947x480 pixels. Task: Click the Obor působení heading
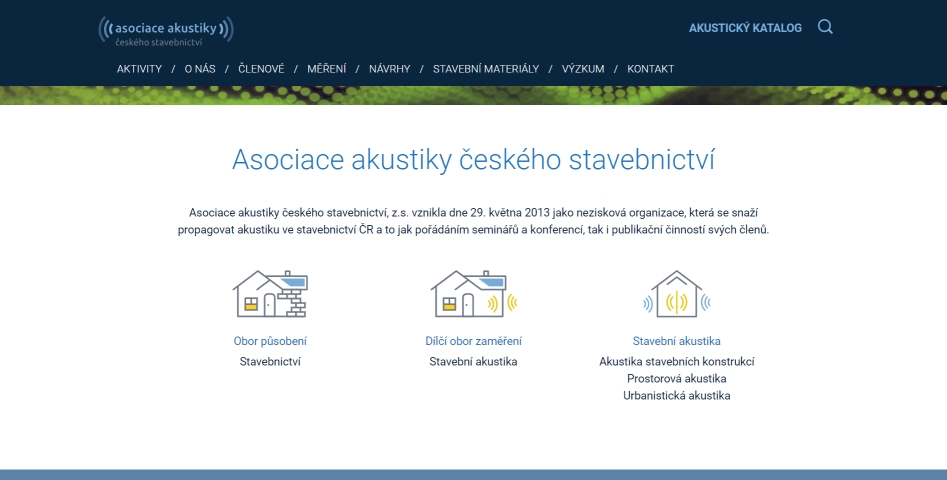click(270, 341)
